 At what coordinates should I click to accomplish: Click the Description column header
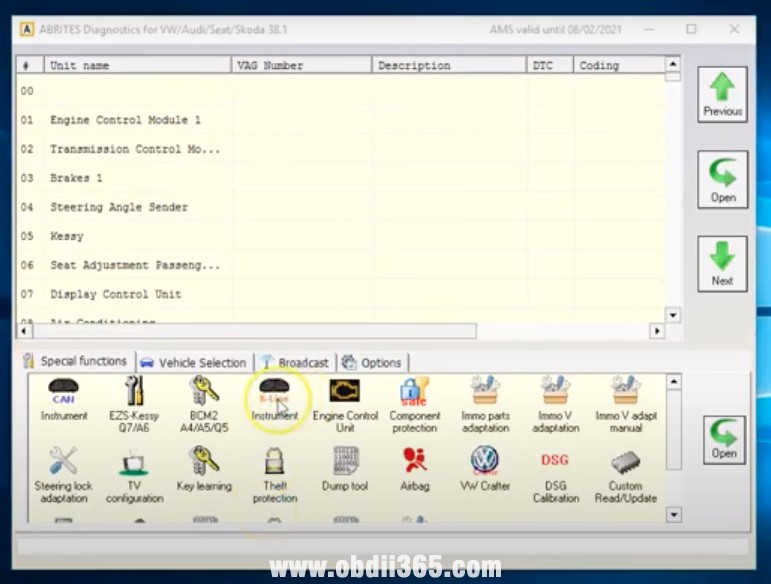(x=449, y=65)
